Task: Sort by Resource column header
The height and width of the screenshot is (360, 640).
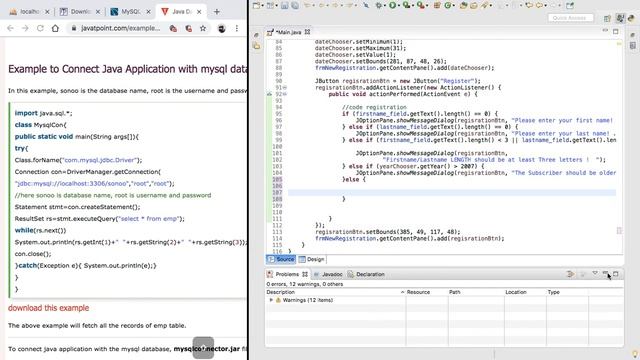Action: point(427,292)
